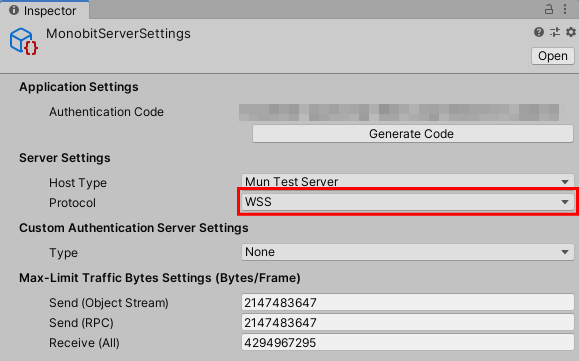Viewport: 579px width, 361px height.
Task: Open the Inspector three-dot options menu
Action: tap(565, 9)
